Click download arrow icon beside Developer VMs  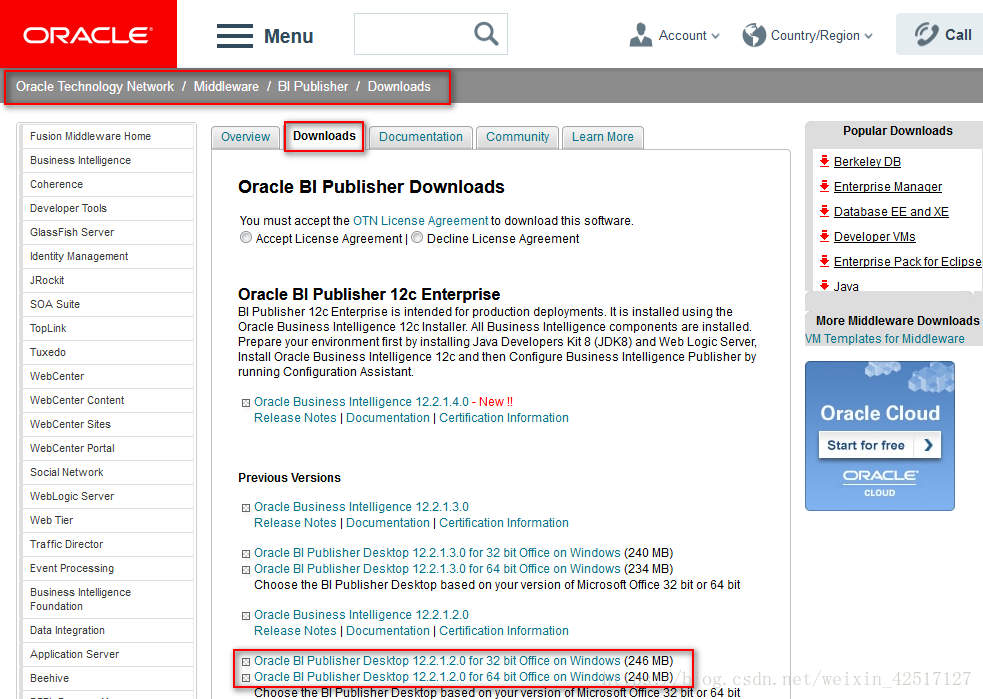(824, 236)
